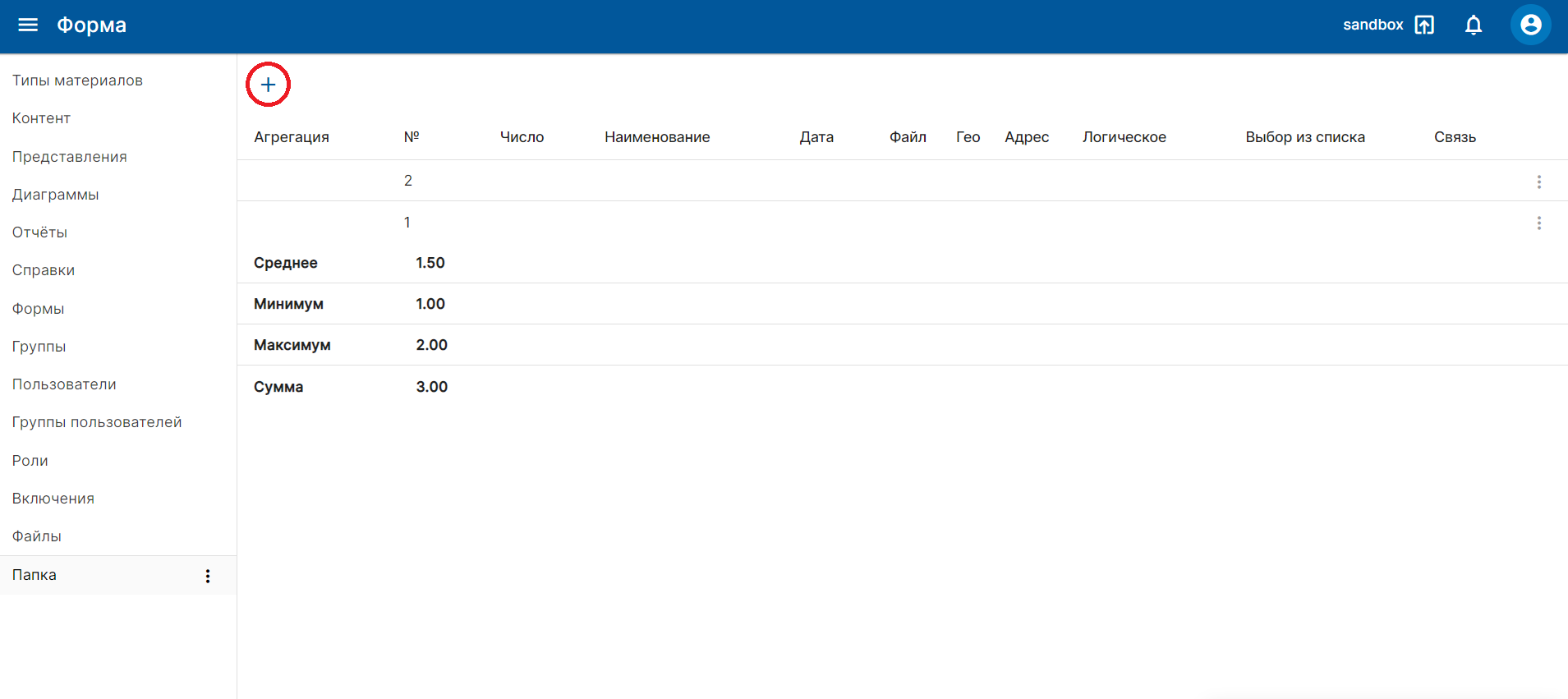The width and height of the screenshot is (1568, 699).
Task: Go to Группы пользователей
Action: tap(97, 422)
